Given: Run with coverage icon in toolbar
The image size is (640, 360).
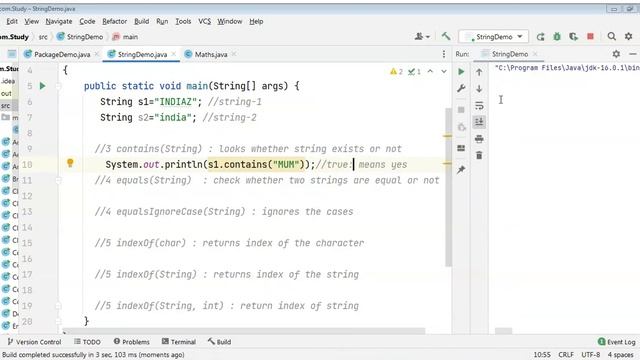Looking at the screenshot, I should coord(573,37).
